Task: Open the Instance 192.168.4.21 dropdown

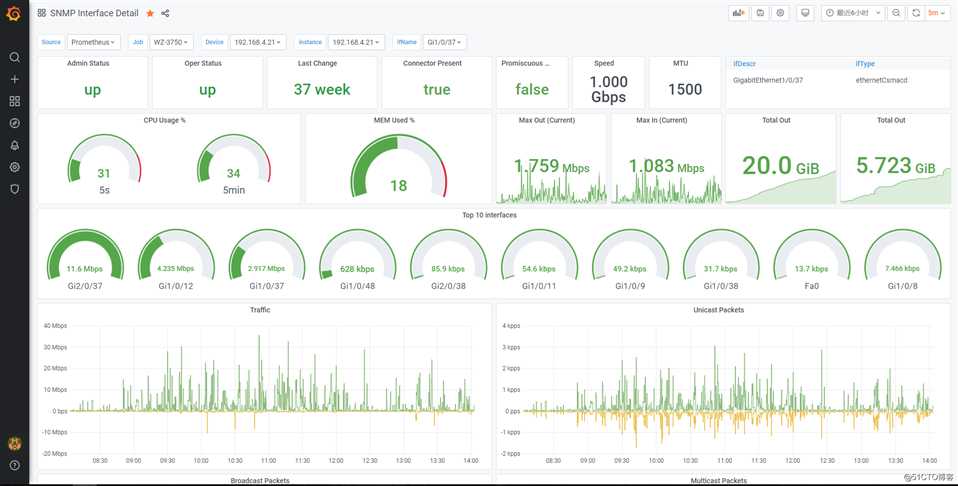Action: point(356,42)
